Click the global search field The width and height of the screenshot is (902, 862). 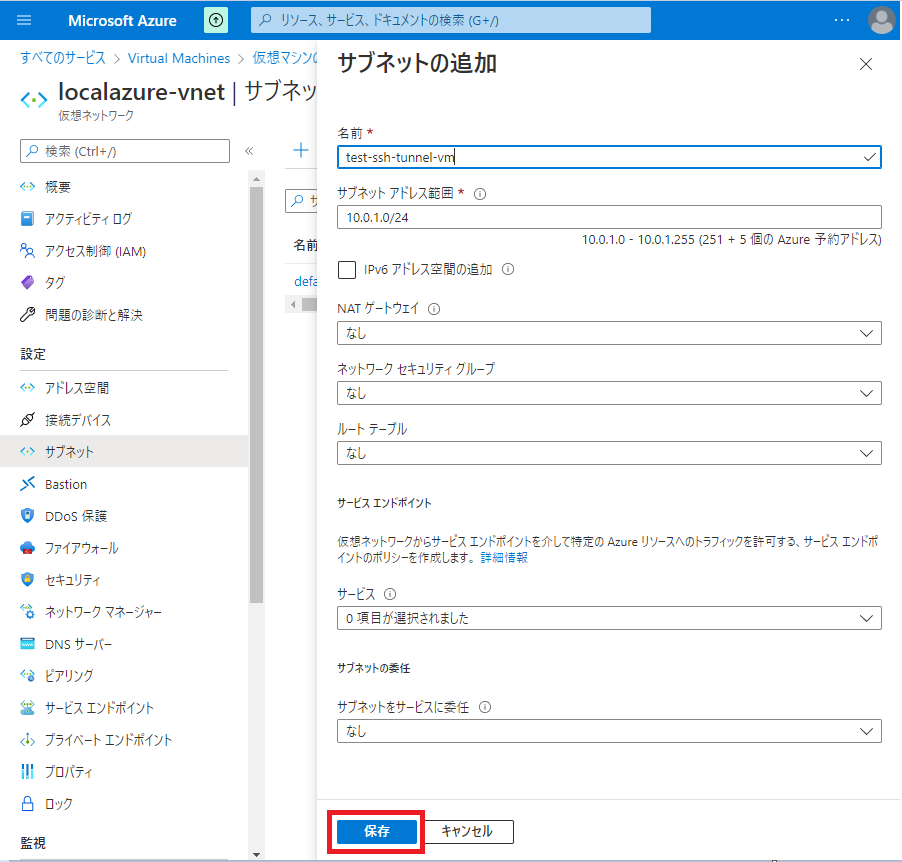[x=450, y=20]
